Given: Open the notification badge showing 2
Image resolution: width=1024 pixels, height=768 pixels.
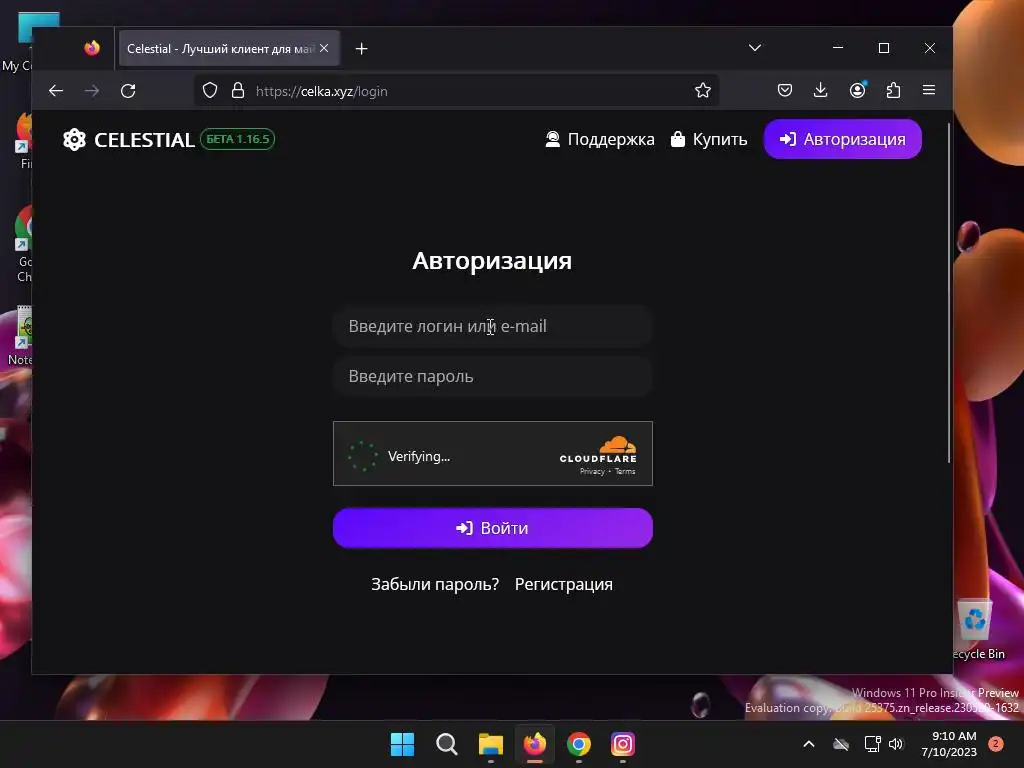Looking at the screenshot, I should click(x=996, y=744).
